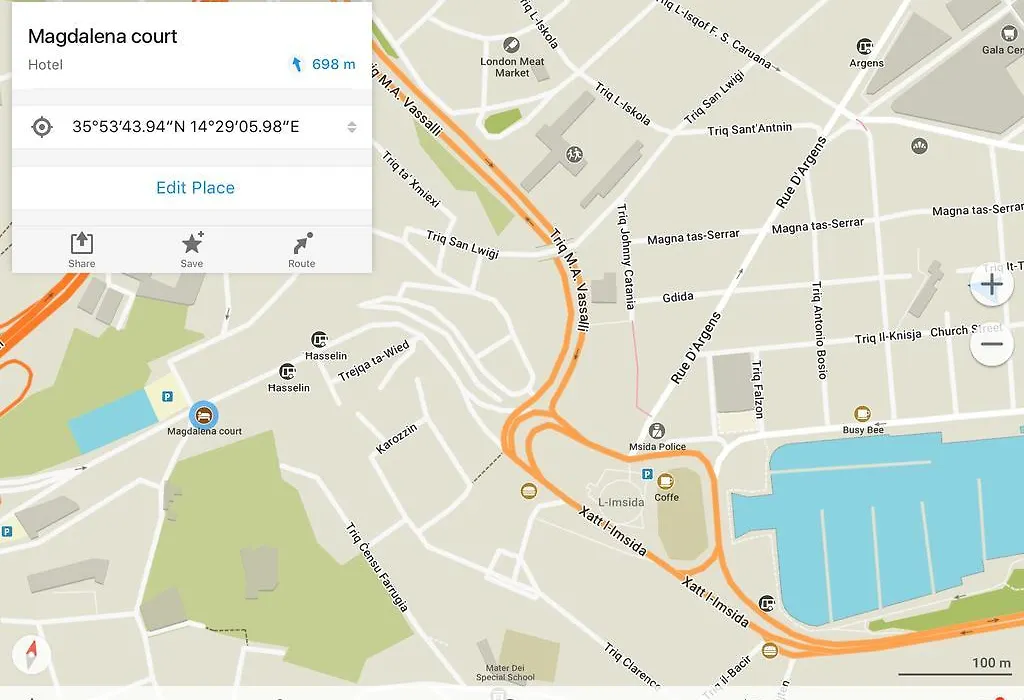
Task: Tap the Coffe cafe marker
Action: click(x=665, y=481)
